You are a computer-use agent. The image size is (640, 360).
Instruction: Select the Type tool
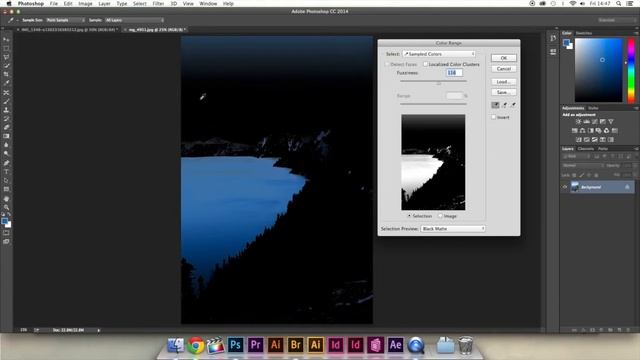[x=6, y=172]
